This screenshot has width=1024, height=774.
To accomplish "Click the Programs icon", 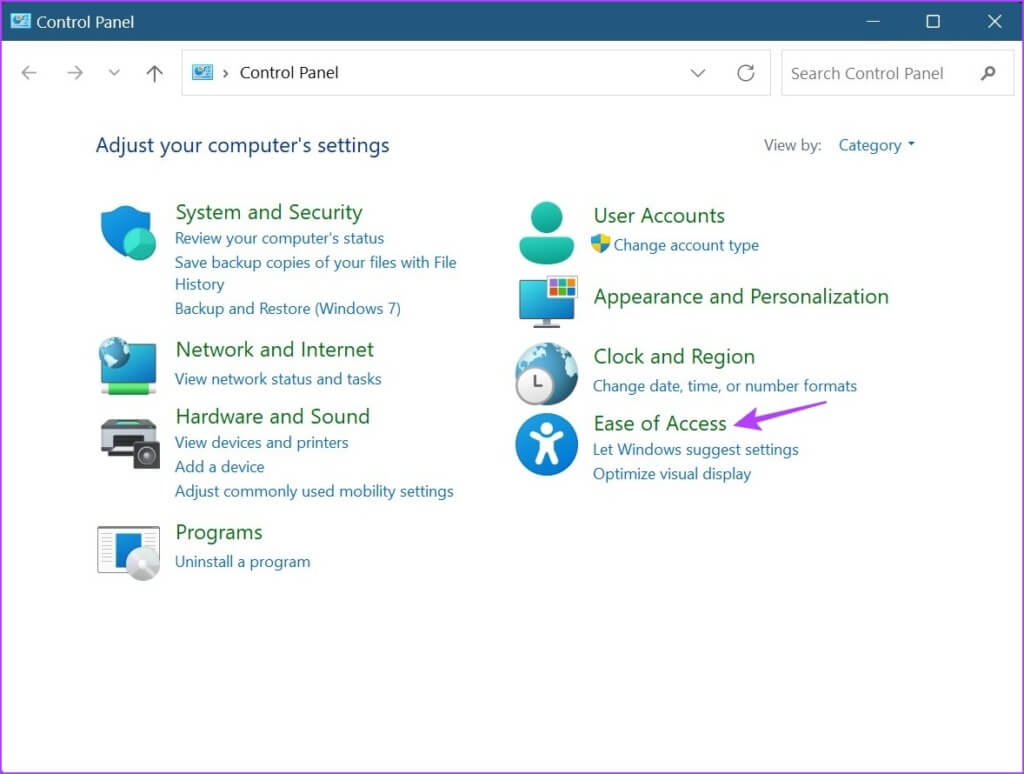I will pyautogui.click(x=127, y=548).
